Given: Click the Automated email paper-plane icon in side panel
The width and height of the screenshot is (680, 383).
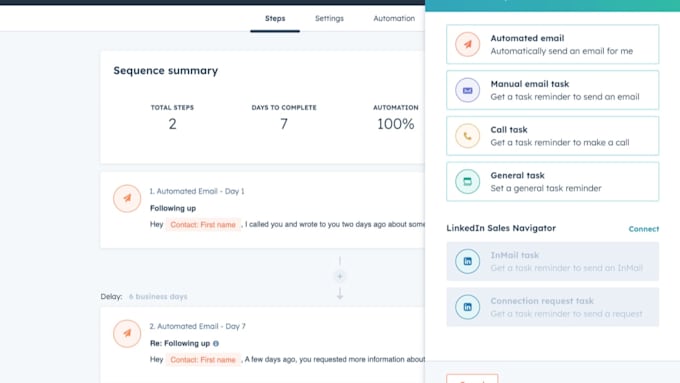Looking at the screenshot, I should click(468, 44).
